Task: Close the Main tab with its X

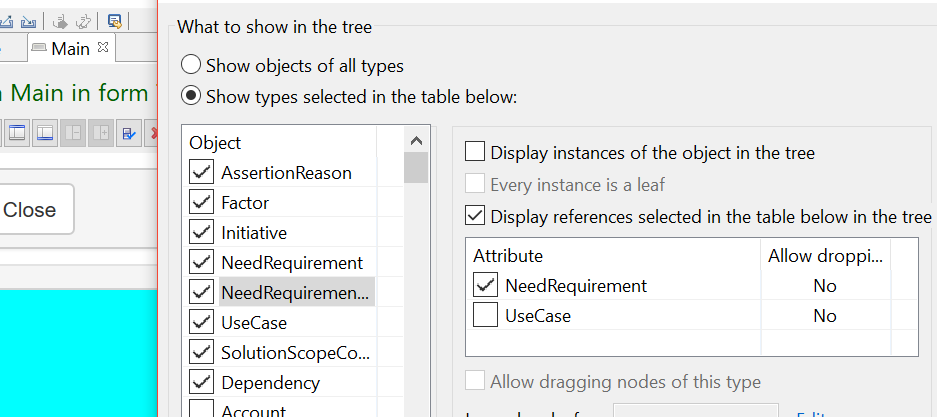Action: tap(103, 47)
